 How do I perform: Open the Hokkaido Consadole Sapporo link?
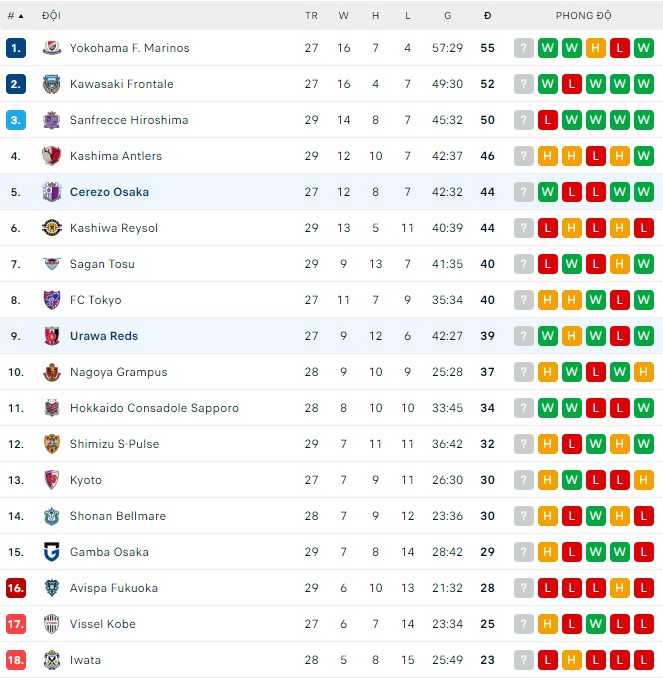154,408
